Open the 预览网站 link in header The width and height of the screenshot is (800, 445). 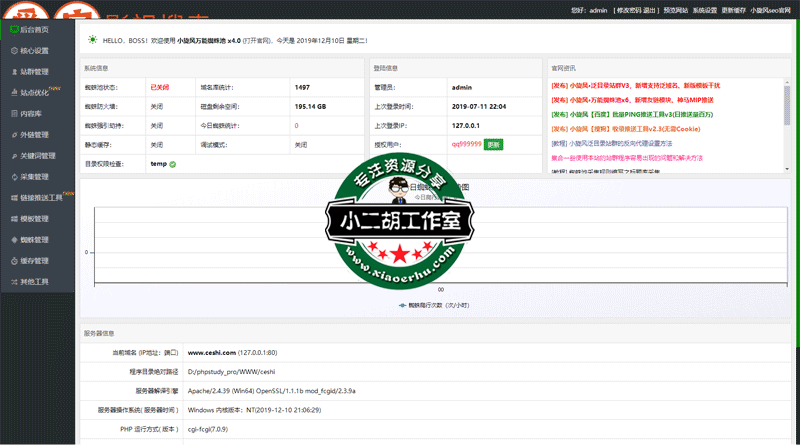(675, 10)
